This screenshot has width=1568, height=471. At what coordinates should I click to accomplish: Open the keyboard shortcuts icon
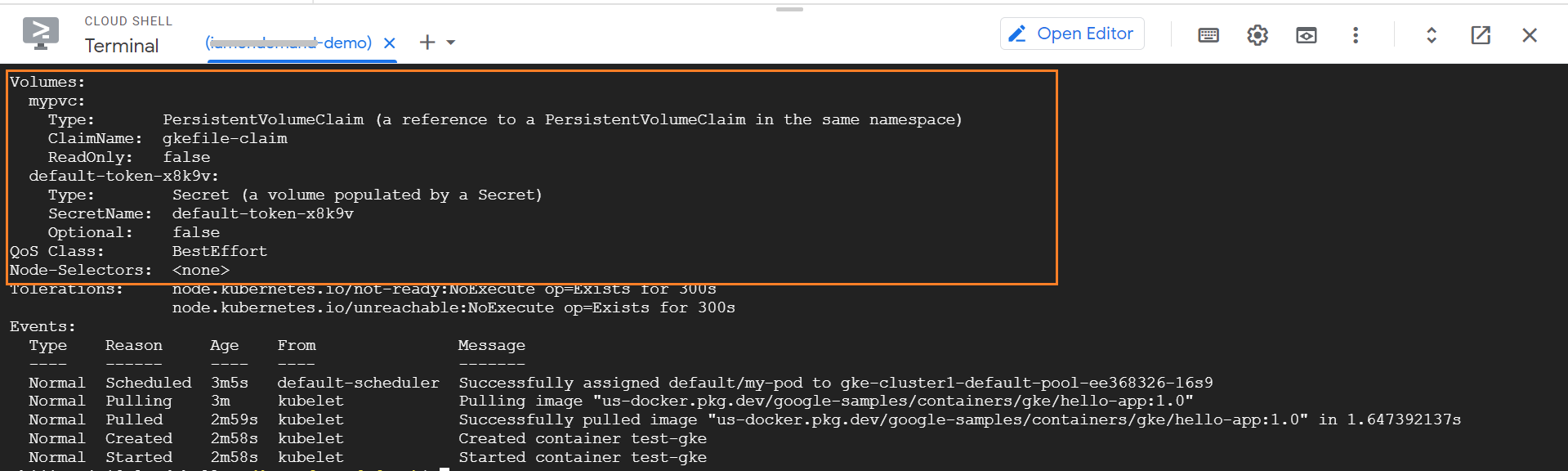click(1208, 34)
